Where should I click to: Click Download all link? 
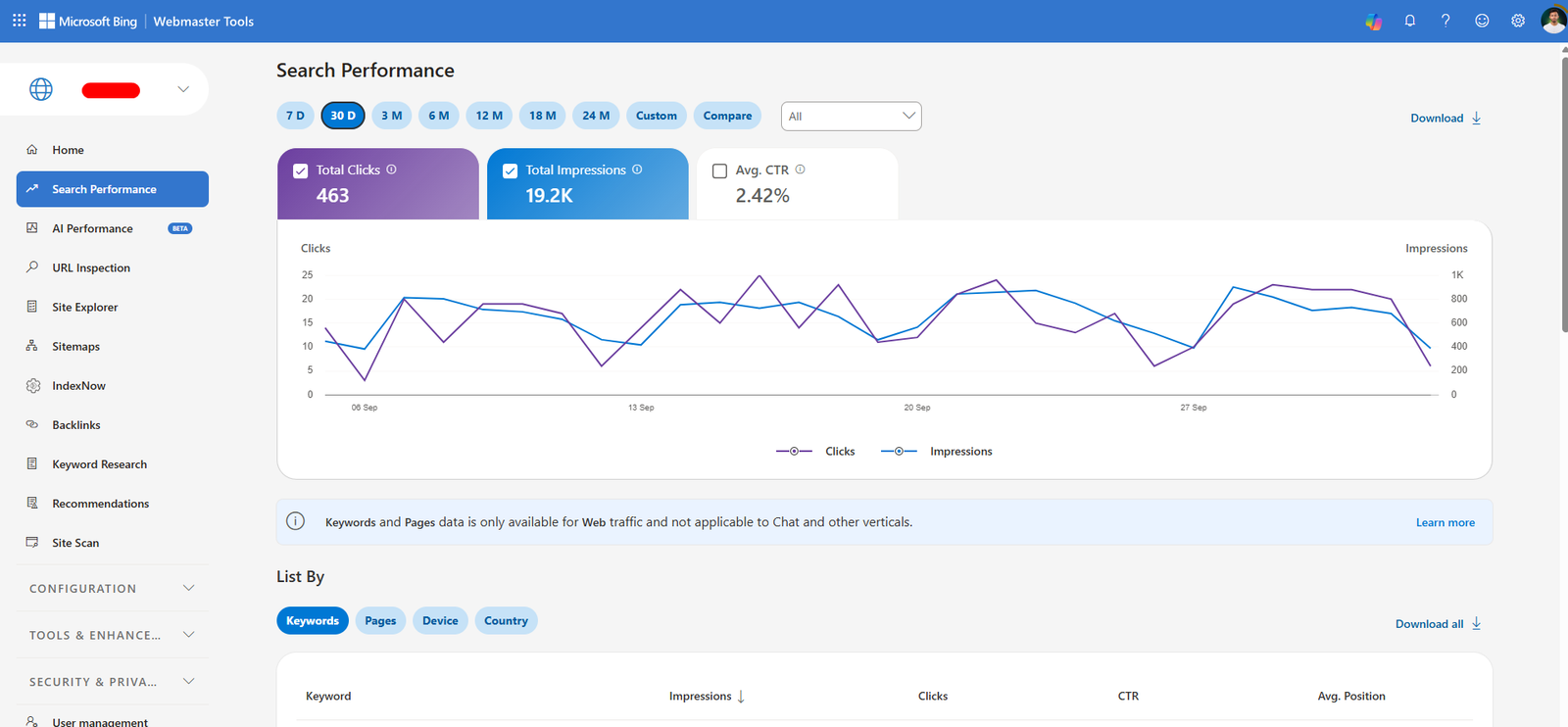click(1438, 624)
